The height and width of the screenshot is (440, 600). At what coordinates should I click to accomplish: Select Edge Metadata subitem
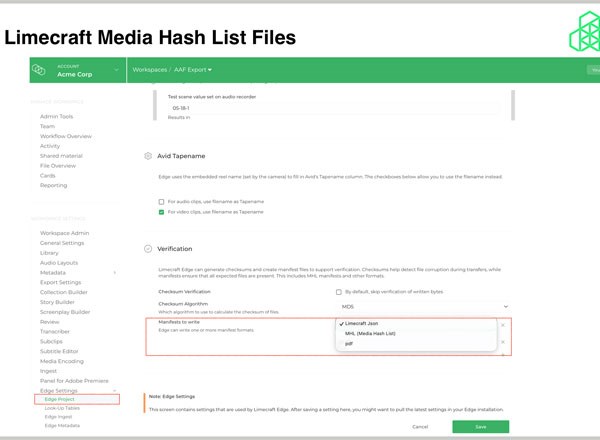point(62,425)
